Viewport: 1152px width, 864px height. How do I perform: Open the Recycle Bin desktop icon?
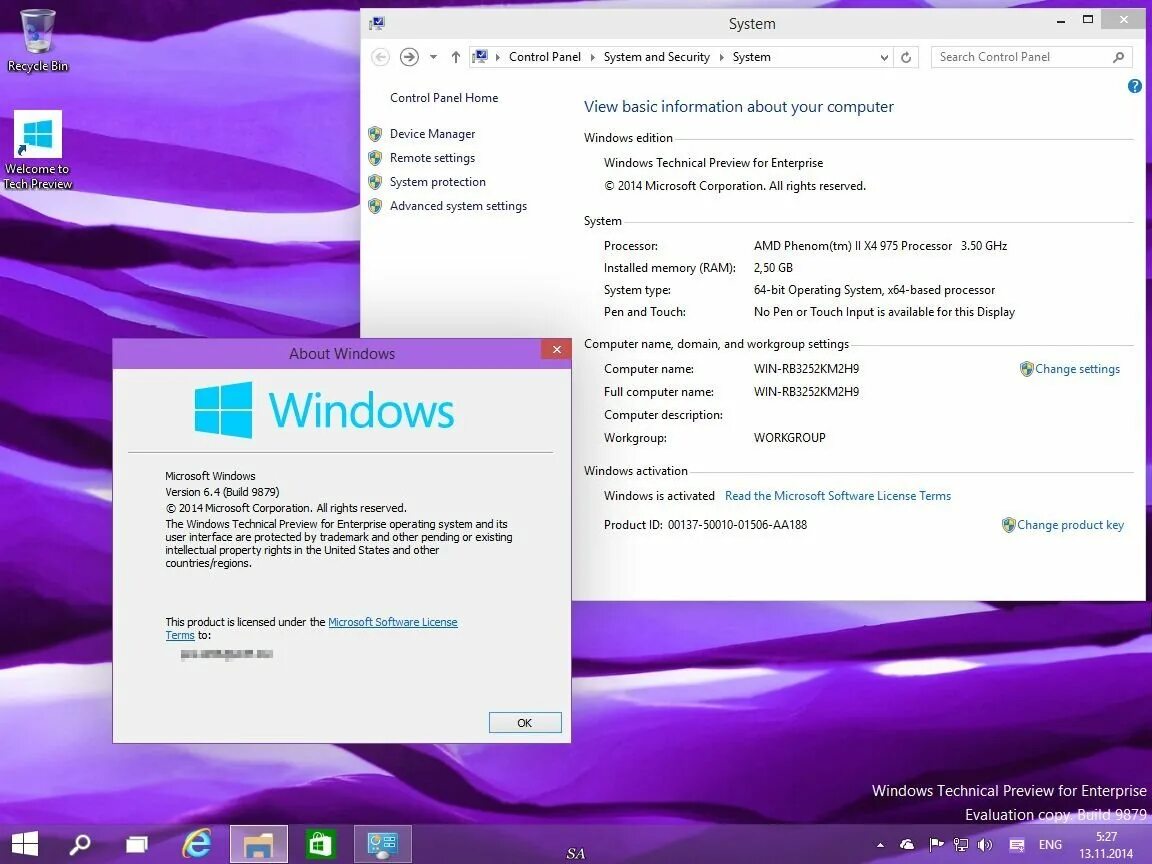click(37, 40)
